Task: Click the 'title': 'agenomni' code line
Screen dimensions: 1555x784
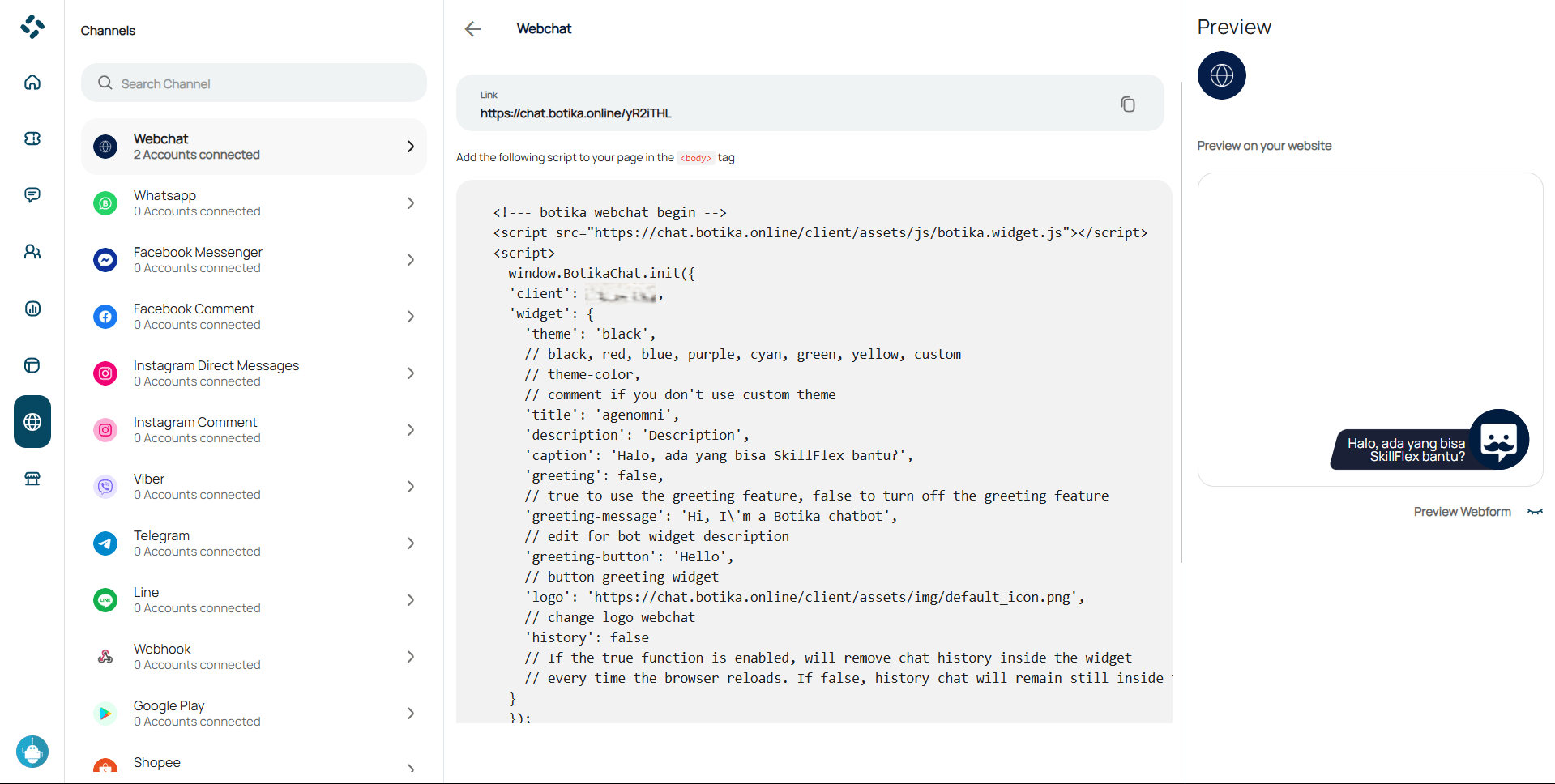Action: 601,415
